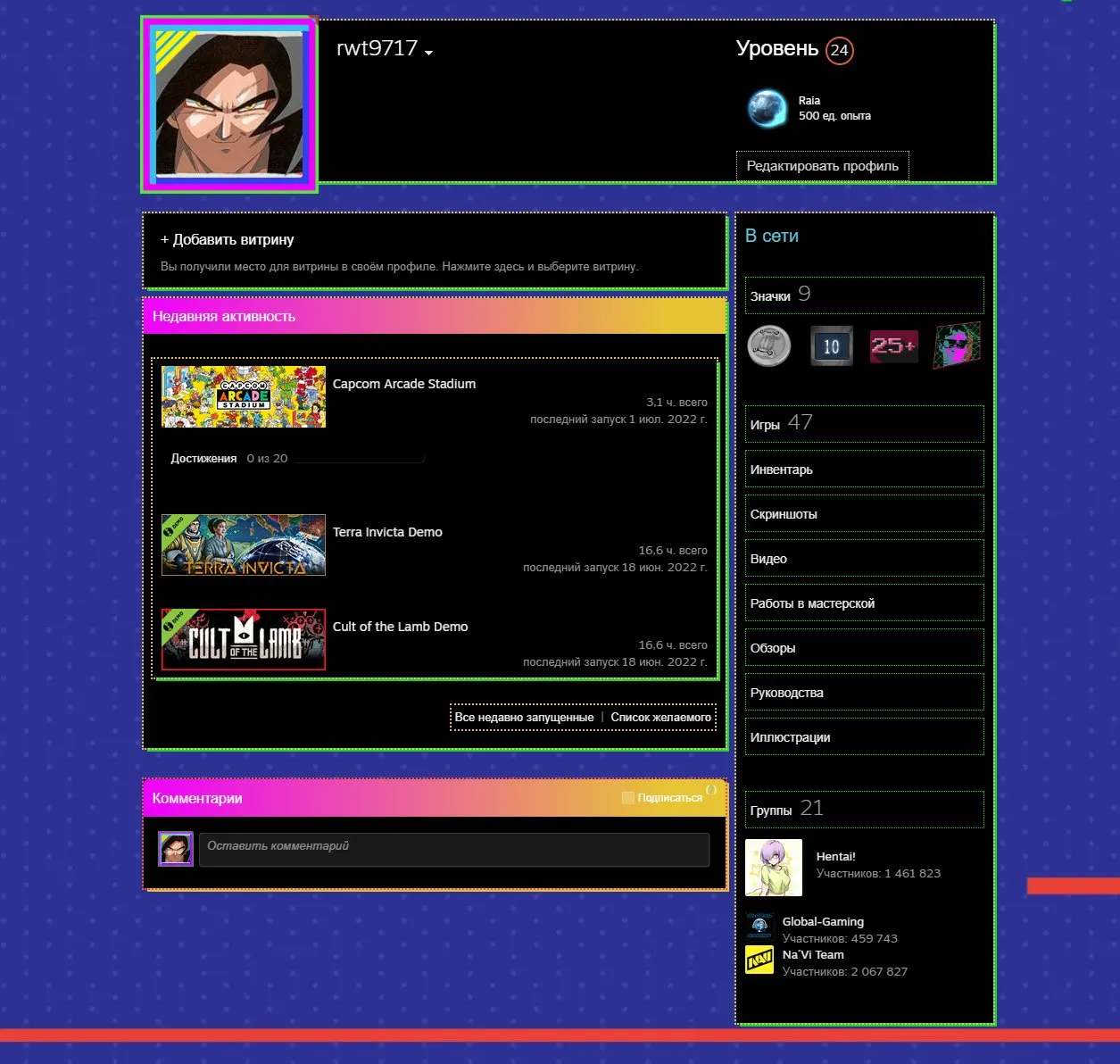Viewport: 1120px width, 1064px height.
Task: Open the Capcom Arcade Stadium game banner
Action: (x=244, y=397)
